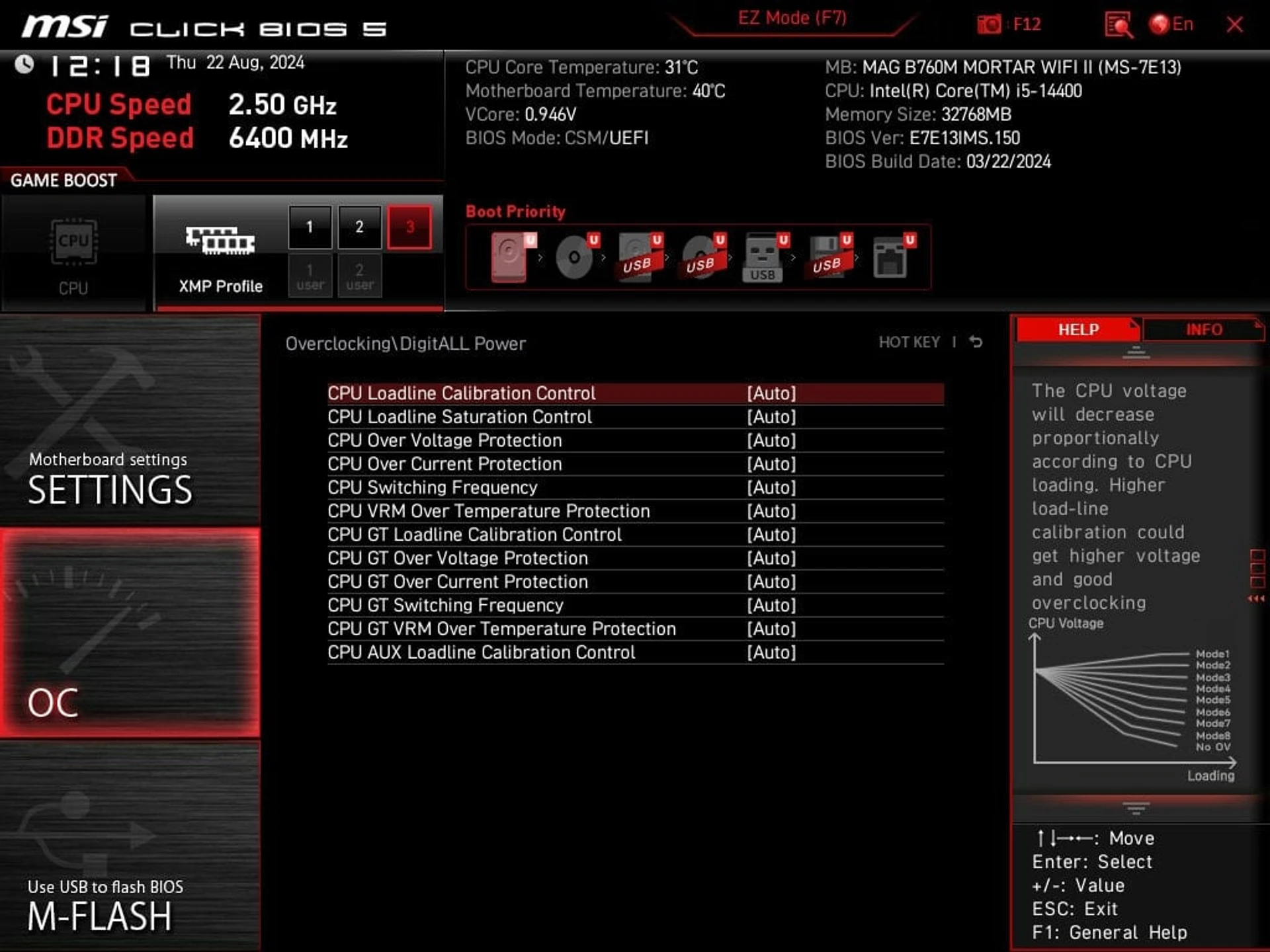Click the side panel arrows at right edge
The image size is (1270, 952).
pyautogui.click(x=1256, y=599)
